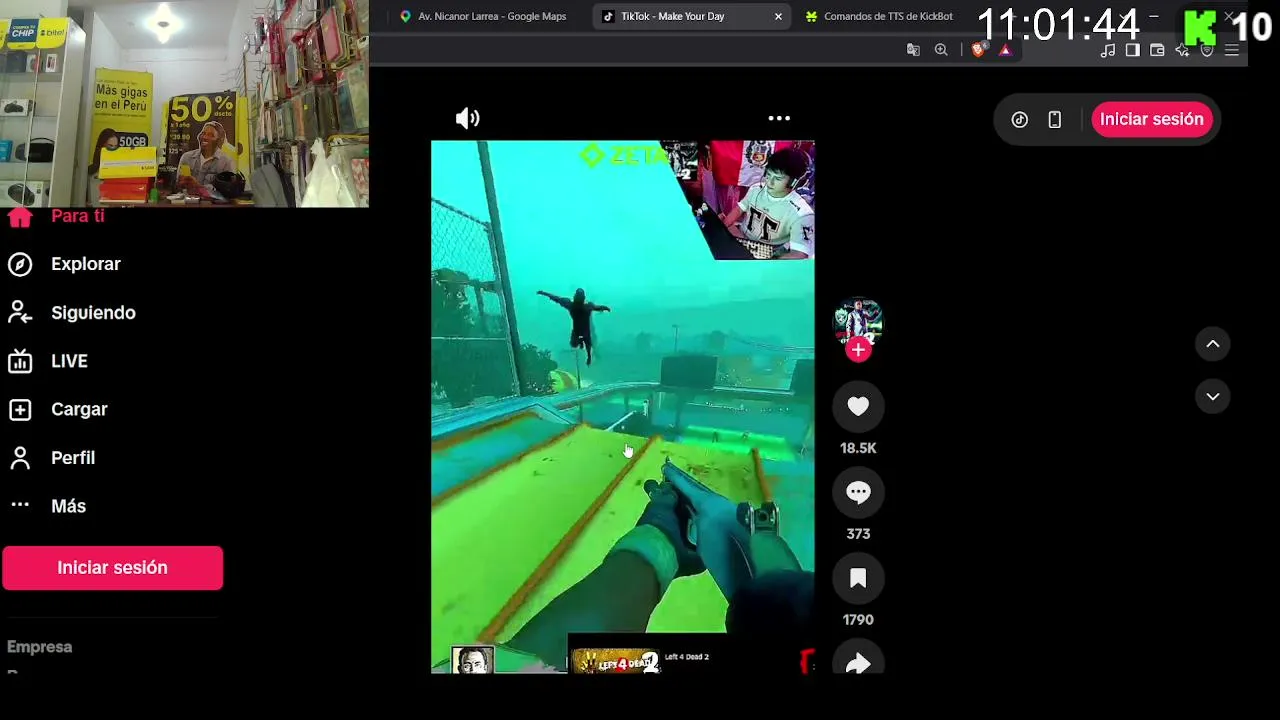This screenshot has width=1280, height=720.
Task: Open the comments bubble icon
Action: 858,492
